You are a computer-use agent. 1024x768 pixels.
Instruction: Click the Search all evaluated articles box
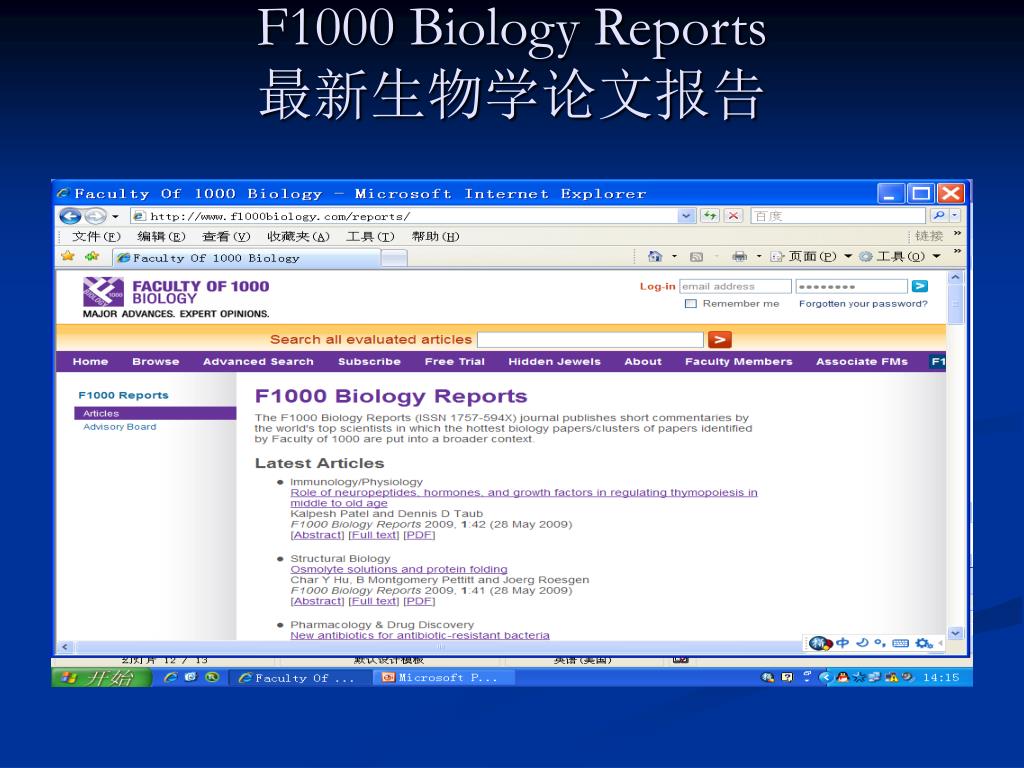point(590,340)
